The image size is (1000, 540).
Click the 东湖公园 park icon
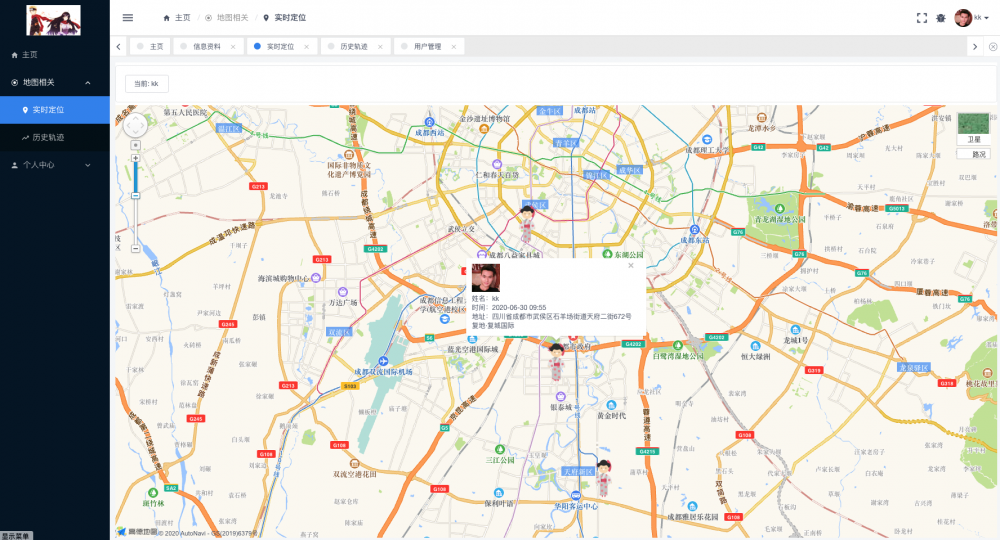click(607, 254)
